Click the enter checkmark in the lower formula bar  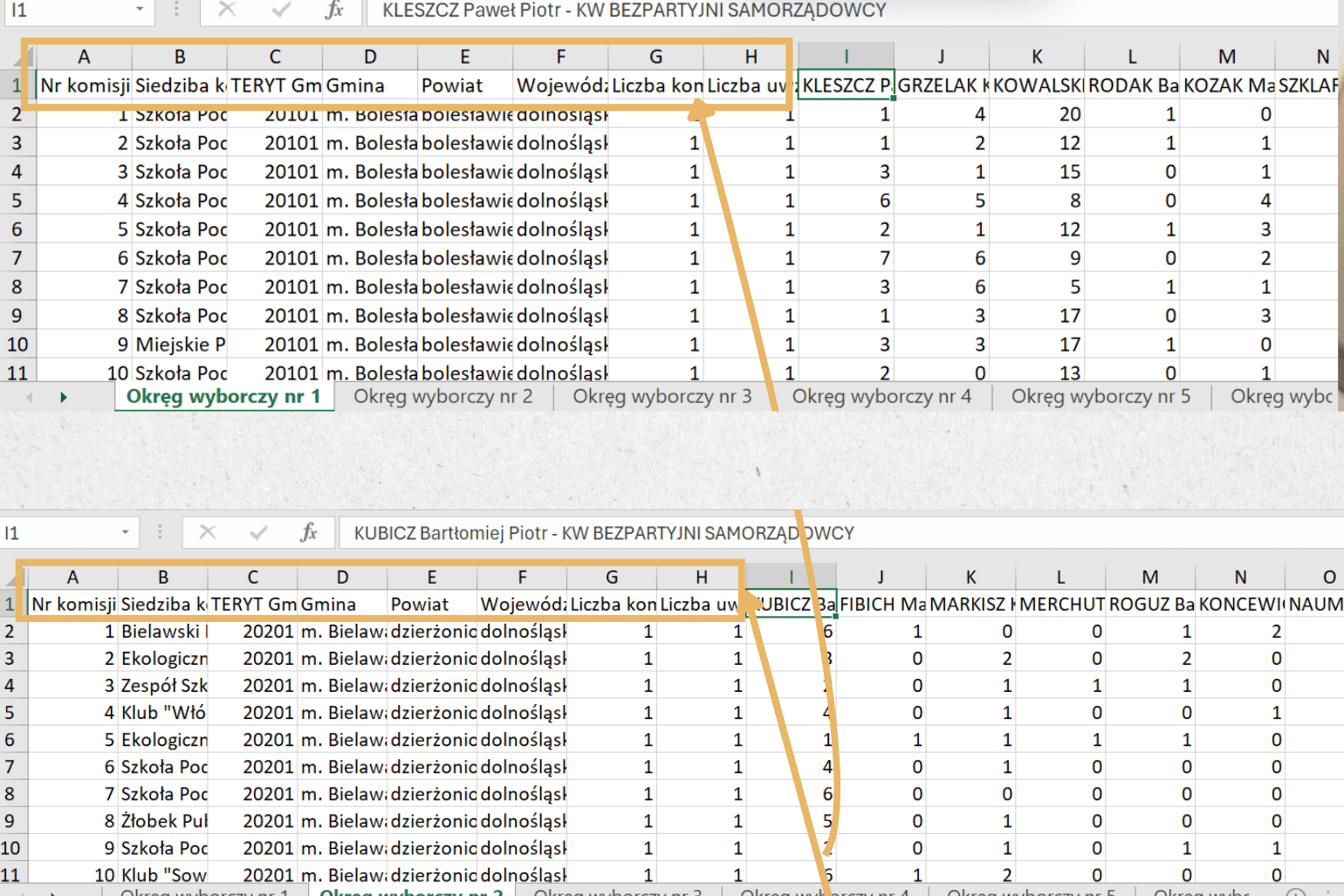point(258,532)
